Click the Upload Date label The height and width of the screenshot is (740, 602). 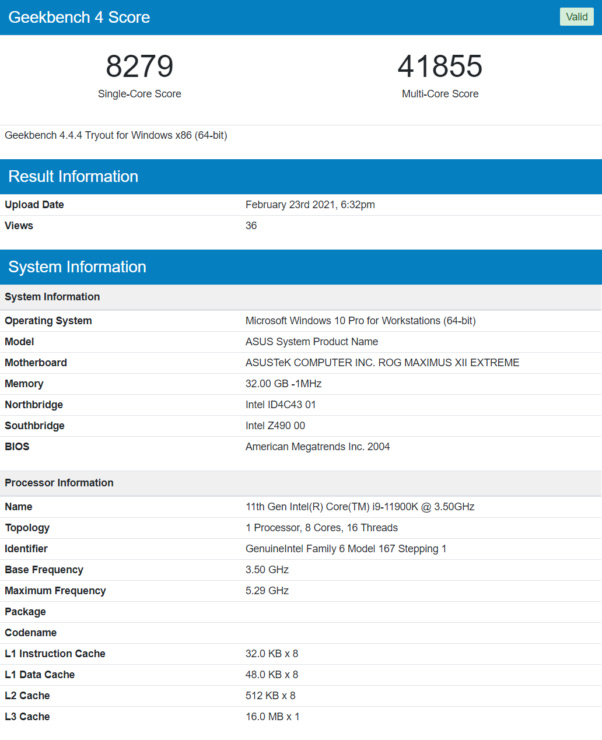34,205
